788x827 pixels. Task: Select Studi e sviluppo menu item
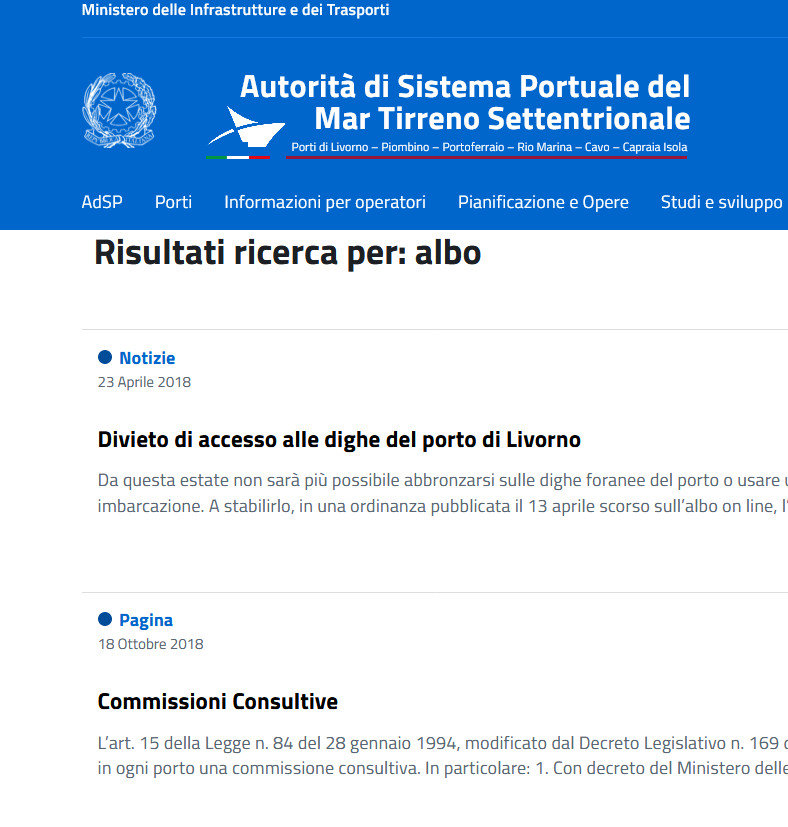tap(721, 202)
